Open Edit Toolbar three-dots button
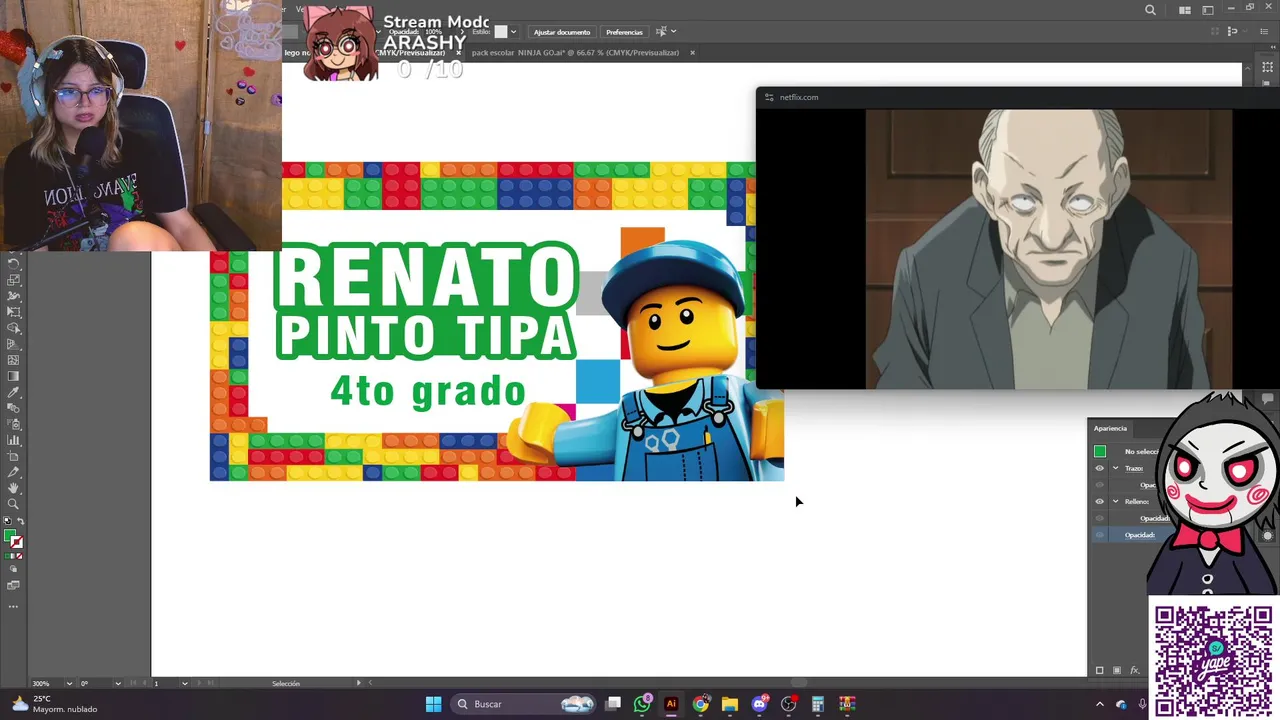Image resolution: width=1280 pixels, height=720 pixels. pyautogui.click(x=14, y=606)
